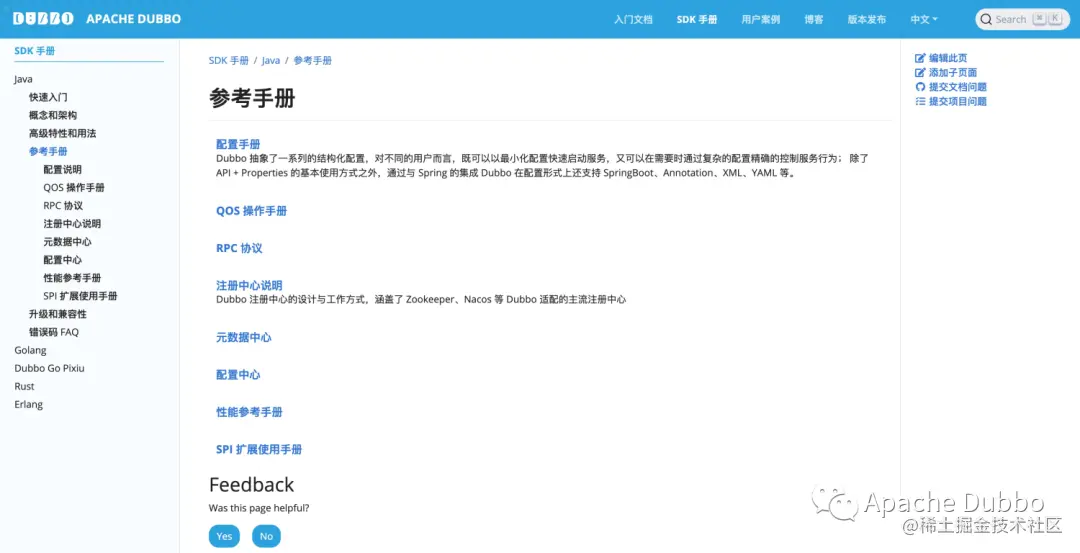The width and height of the screenshot is (1080, 553).
Task: Click the Dubbo logo in the header
Action: (43, 19)
